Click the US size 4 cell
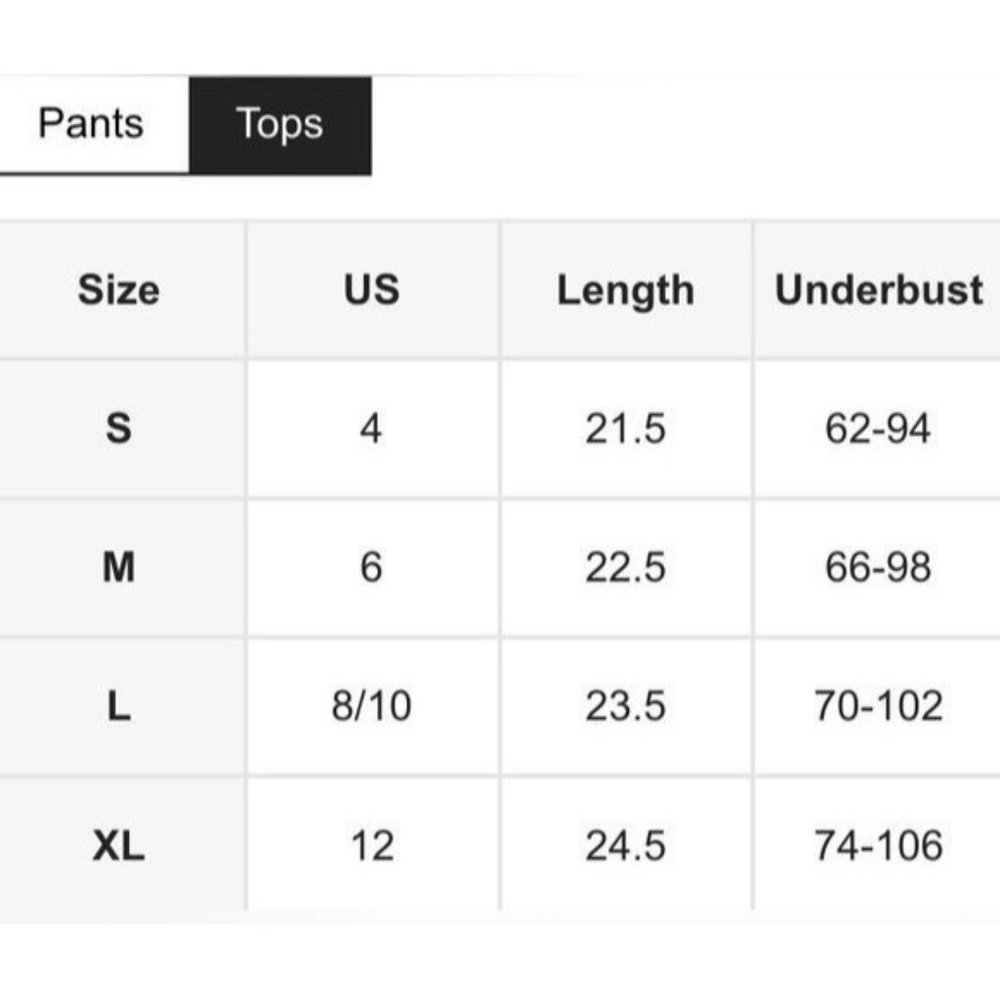The image size is (1000, 1000). (372, 429)
